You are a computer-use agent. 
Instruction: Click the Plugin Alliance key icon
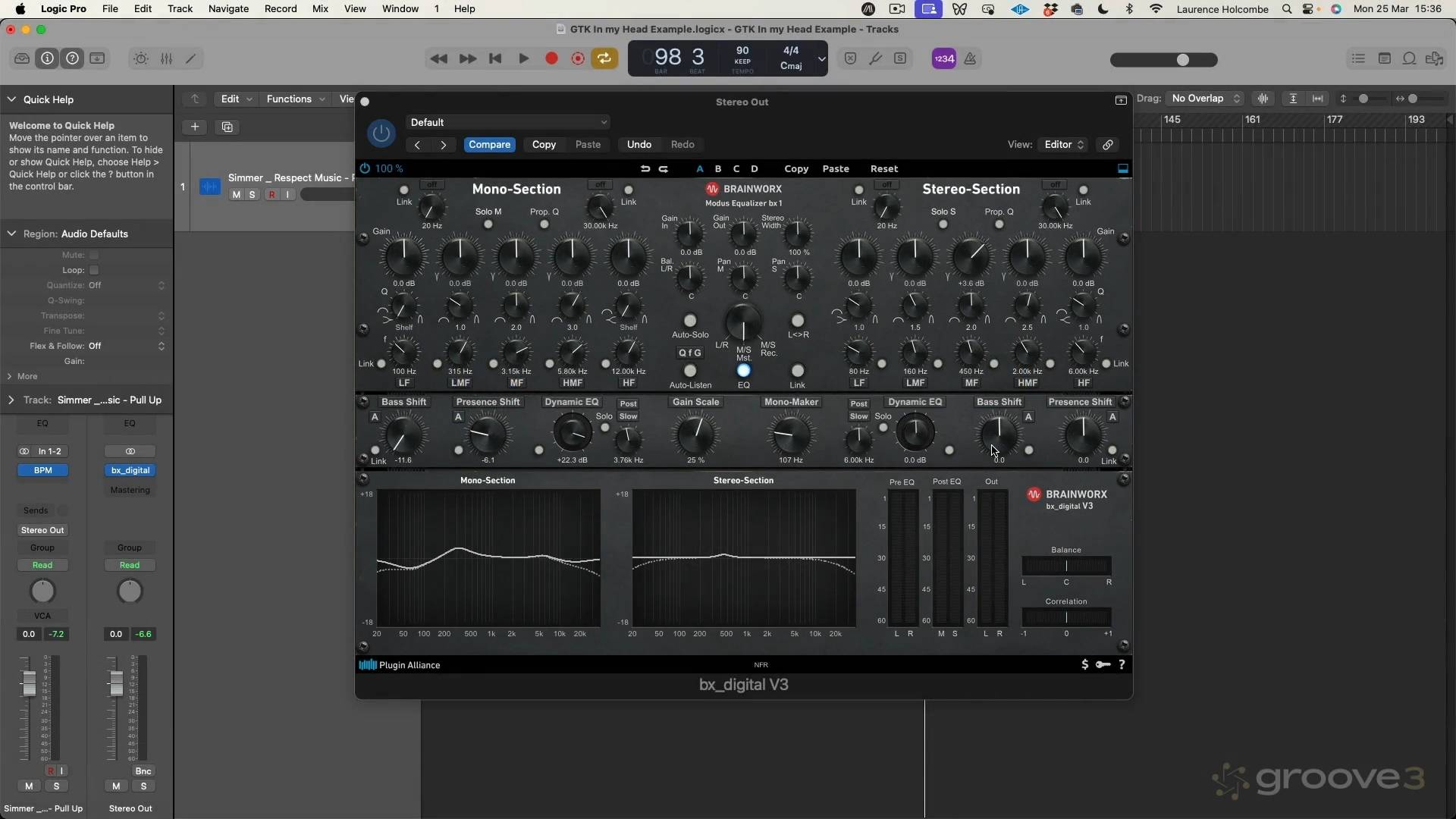point(1103,665)
